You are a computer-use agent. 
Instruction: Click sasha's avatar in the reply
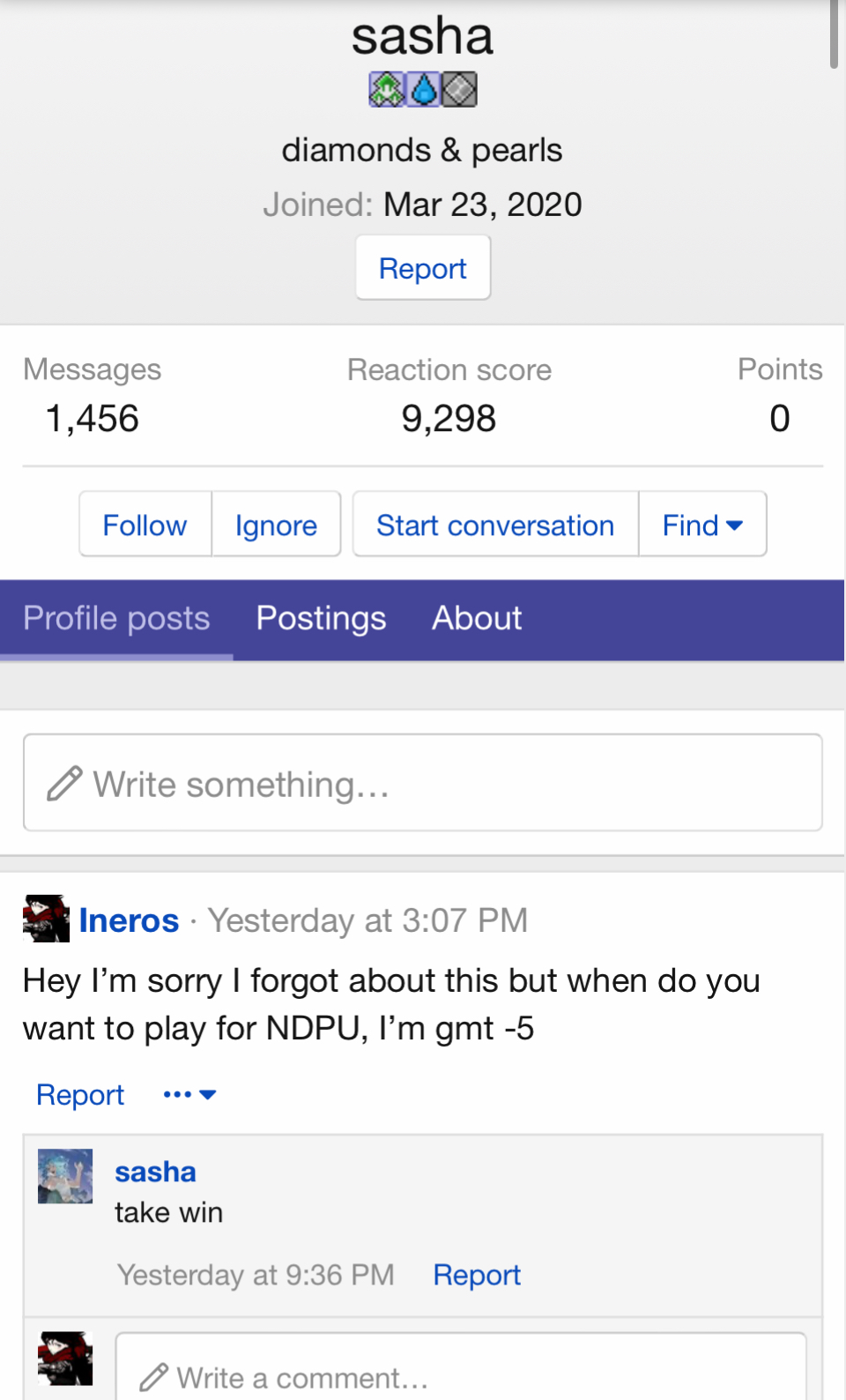(x=65, y=1176)
